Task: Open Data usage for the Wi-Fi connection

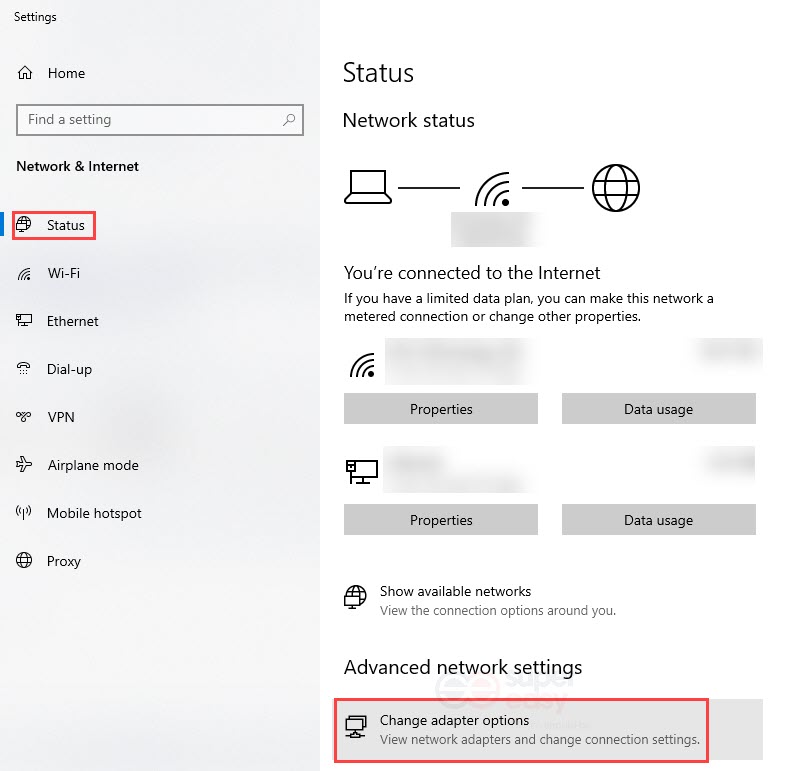Action: coord(658,409)
